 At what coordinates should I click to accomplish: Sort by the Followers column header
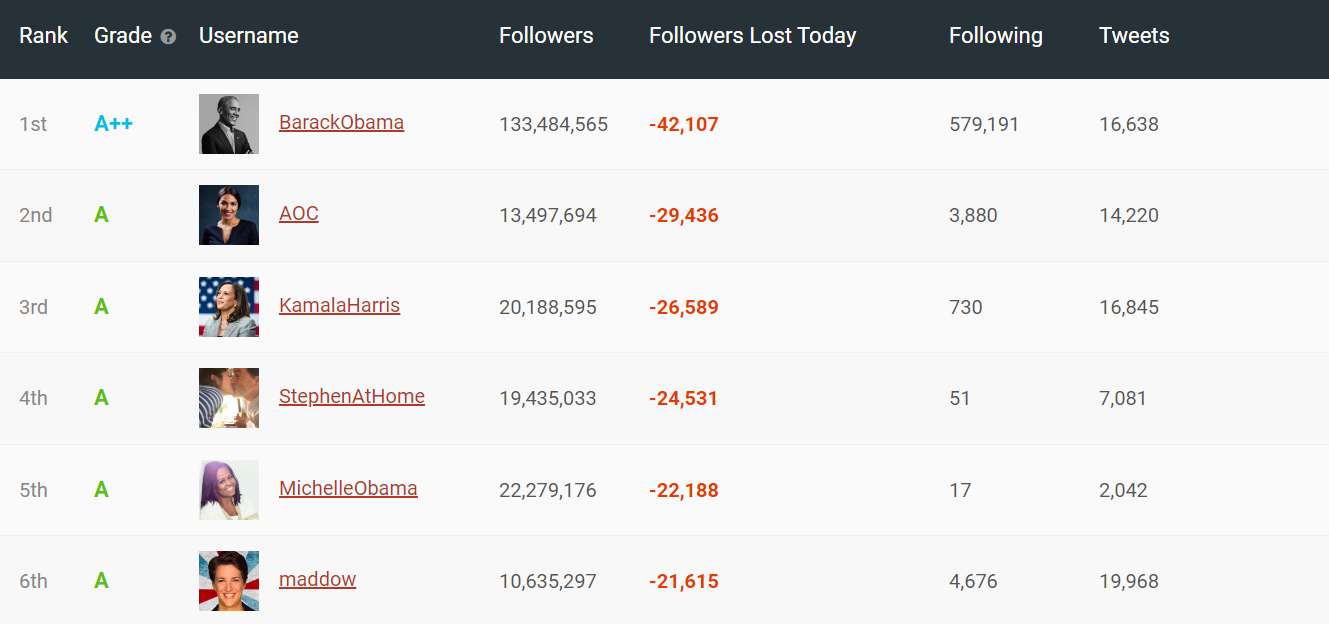point(546,36)
